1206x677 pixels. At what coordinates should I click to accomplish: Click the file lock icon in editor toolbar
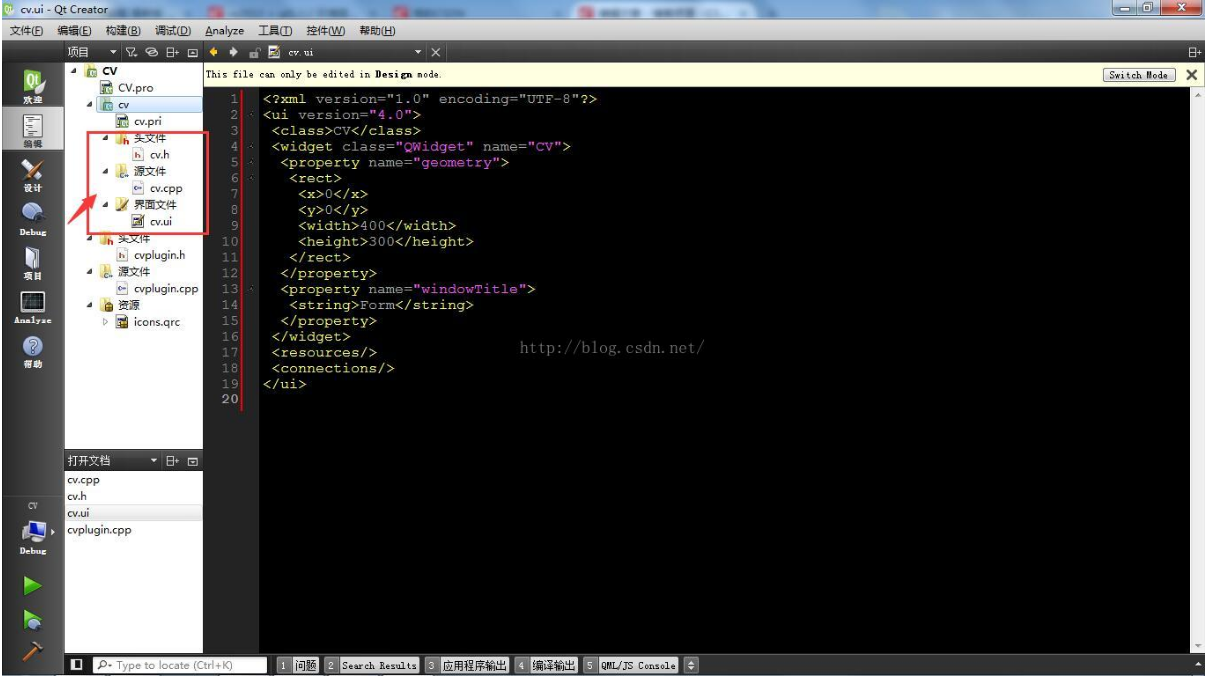[x=254, y=52]
